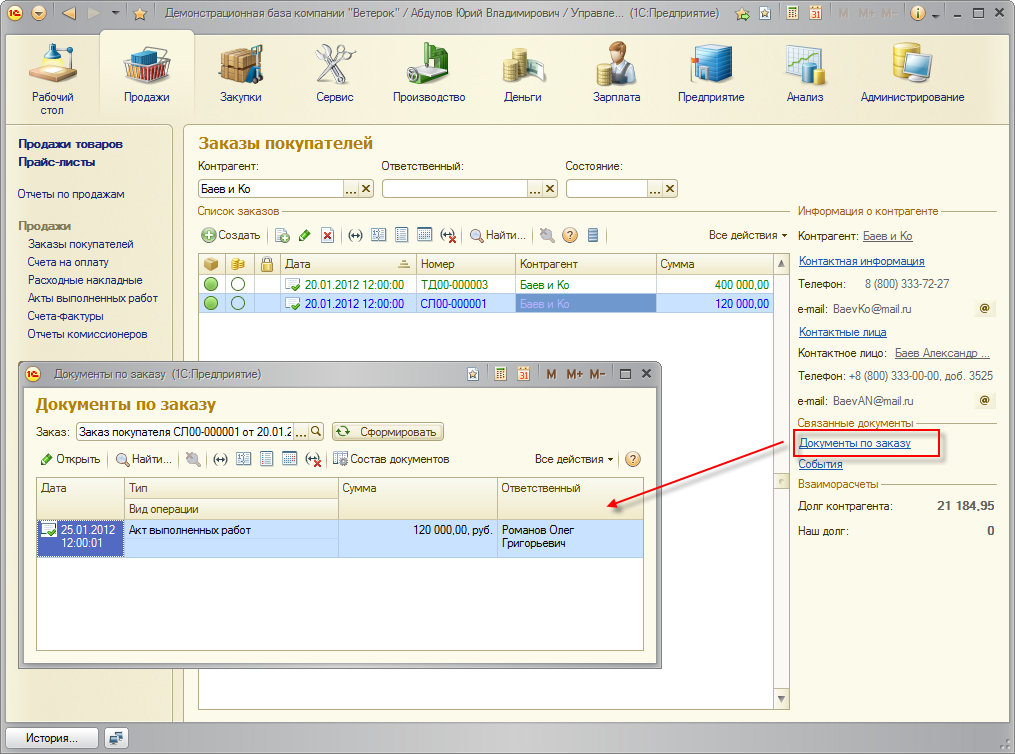
Task: Click the scroll down arrow of orders list
Action: pos(781,699)
